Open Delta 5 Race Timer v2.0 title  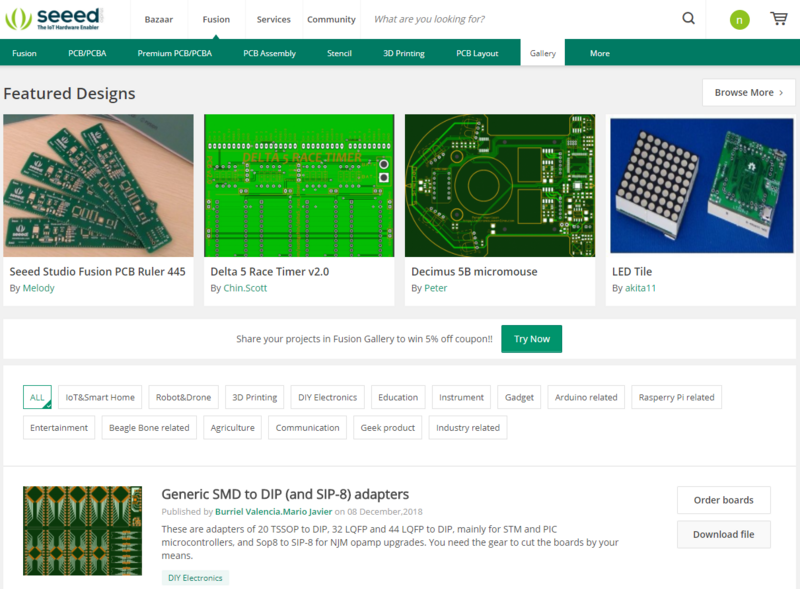[x=270, y=272]
